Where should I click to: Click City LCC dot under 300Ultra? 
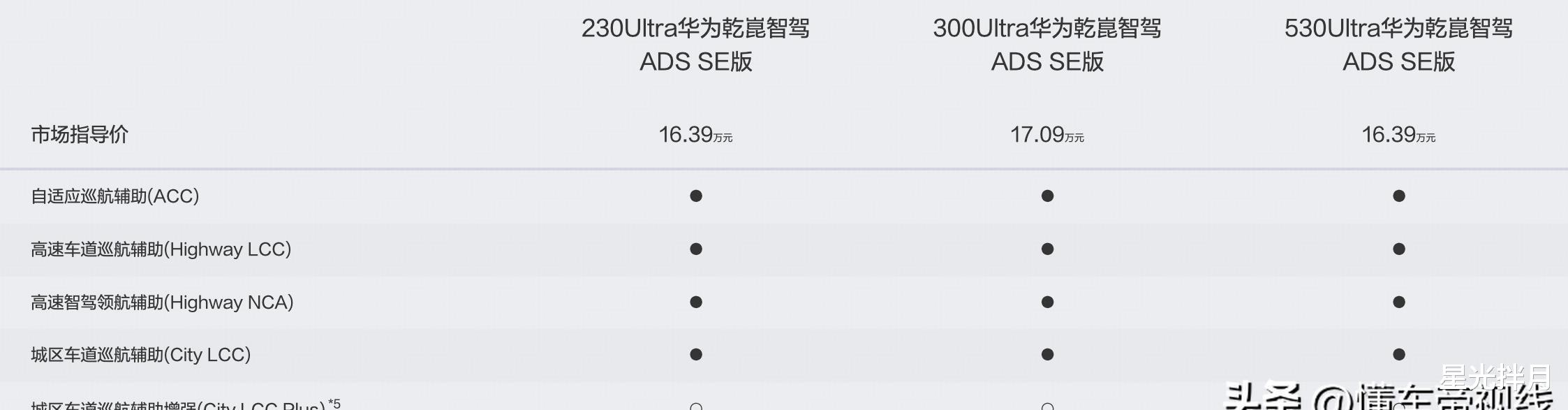coord(1047,355)
